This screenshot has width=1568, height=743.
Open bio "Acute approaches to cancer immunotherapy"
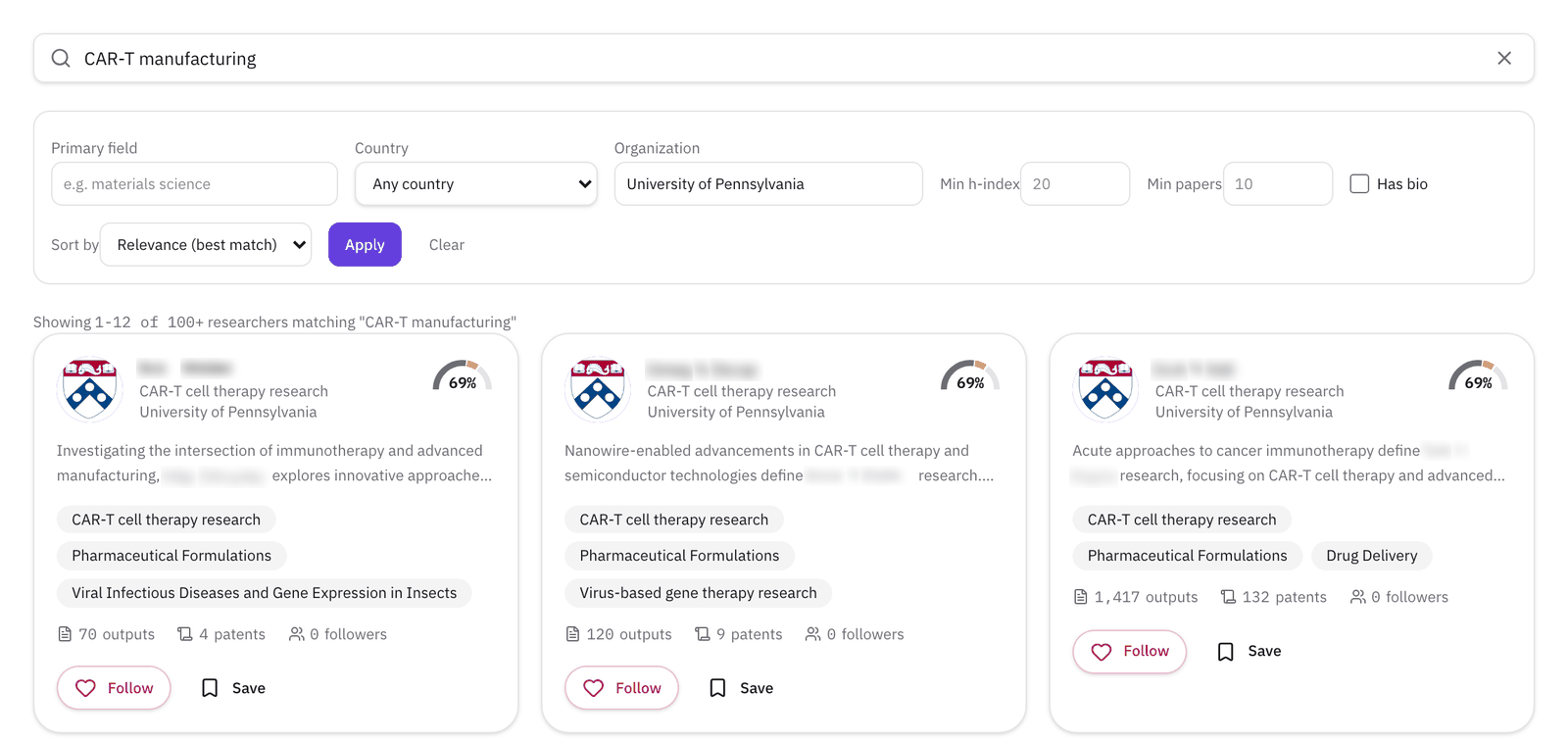point(1289,463)
